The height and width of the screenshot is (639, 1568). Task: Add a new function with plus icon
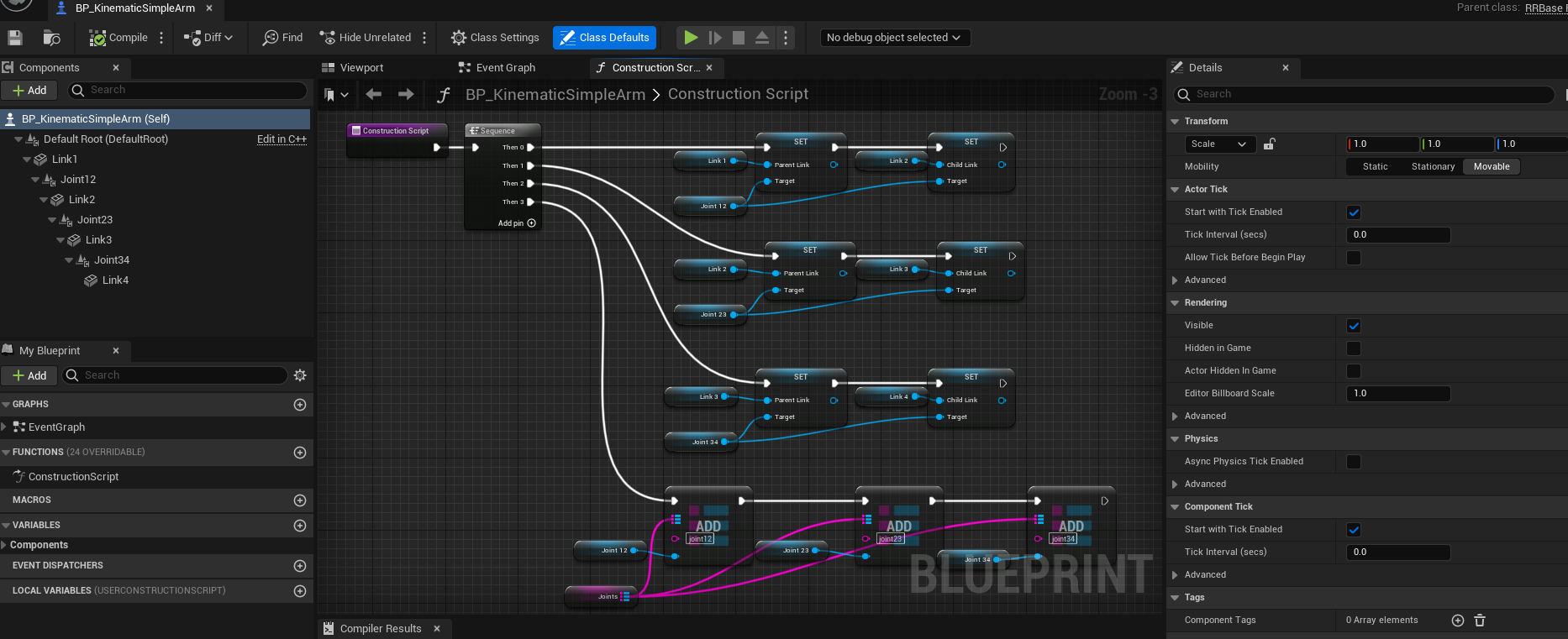[x=300, y=453]
